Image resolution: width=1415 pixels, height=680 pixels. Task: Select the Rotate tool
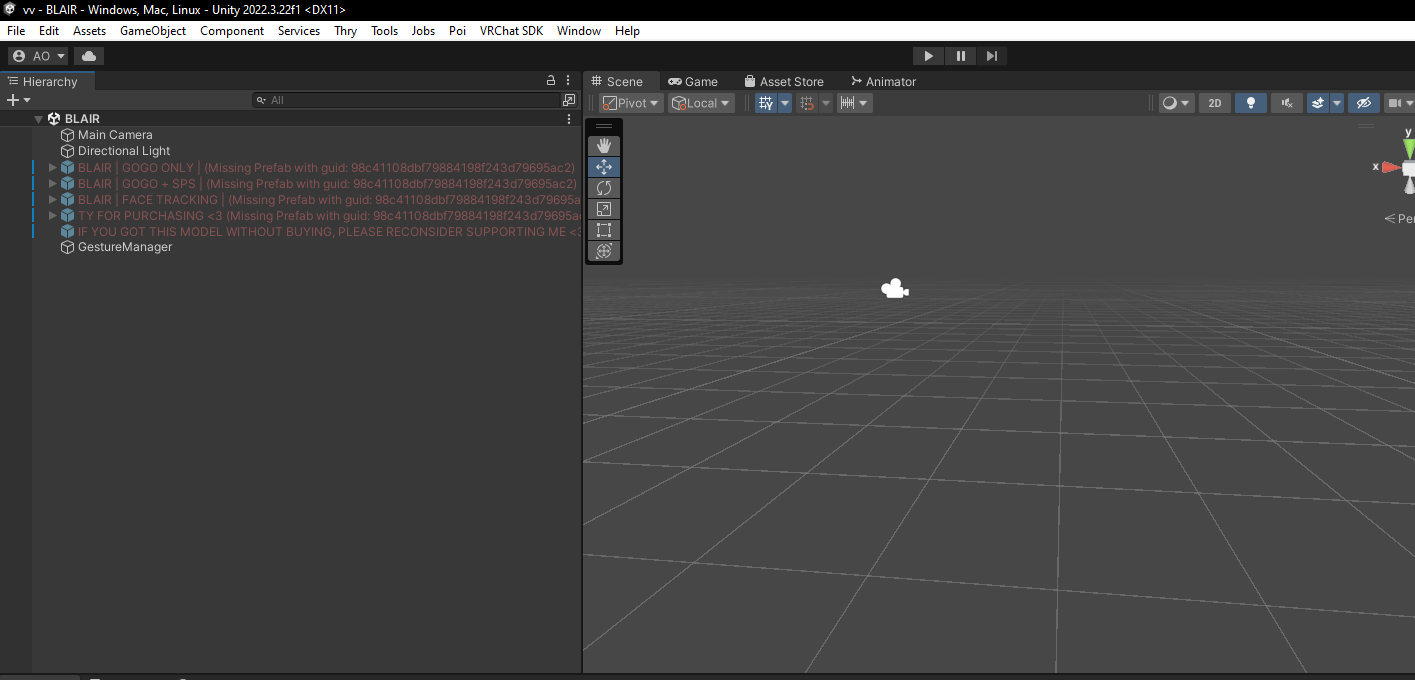(604, 188)
